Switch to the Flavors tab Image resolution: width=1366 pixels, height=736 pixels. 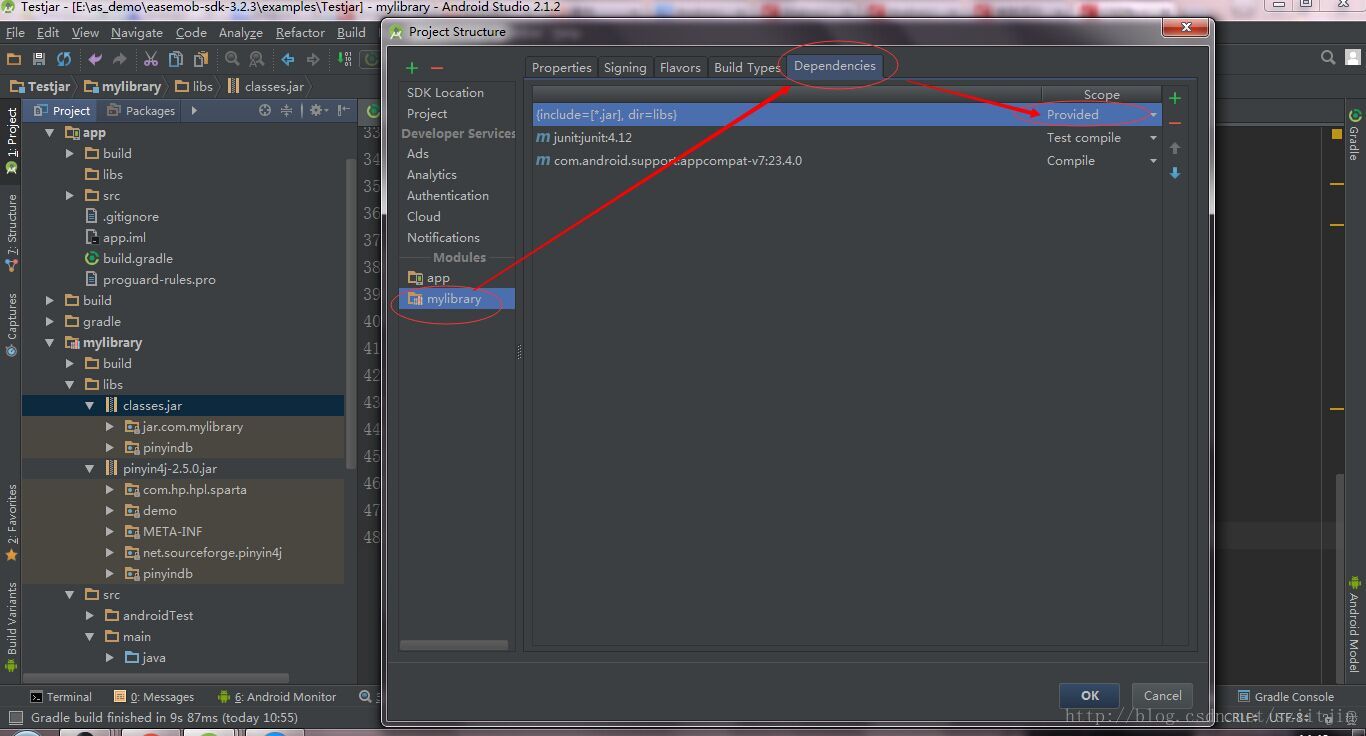tap(680, 68)
